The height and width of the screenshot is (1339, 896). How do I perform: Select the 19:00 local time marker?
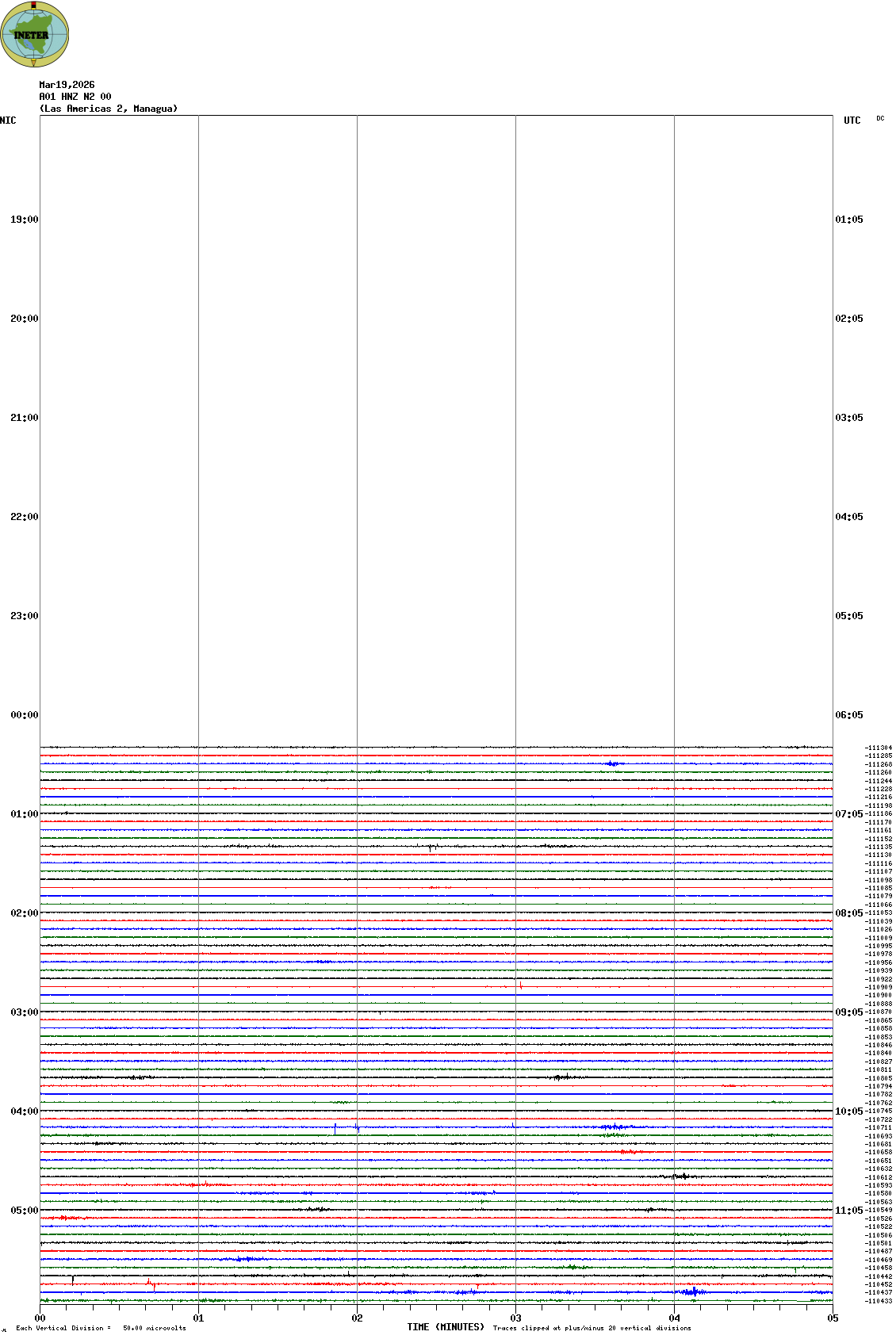(x=24, y=220)
